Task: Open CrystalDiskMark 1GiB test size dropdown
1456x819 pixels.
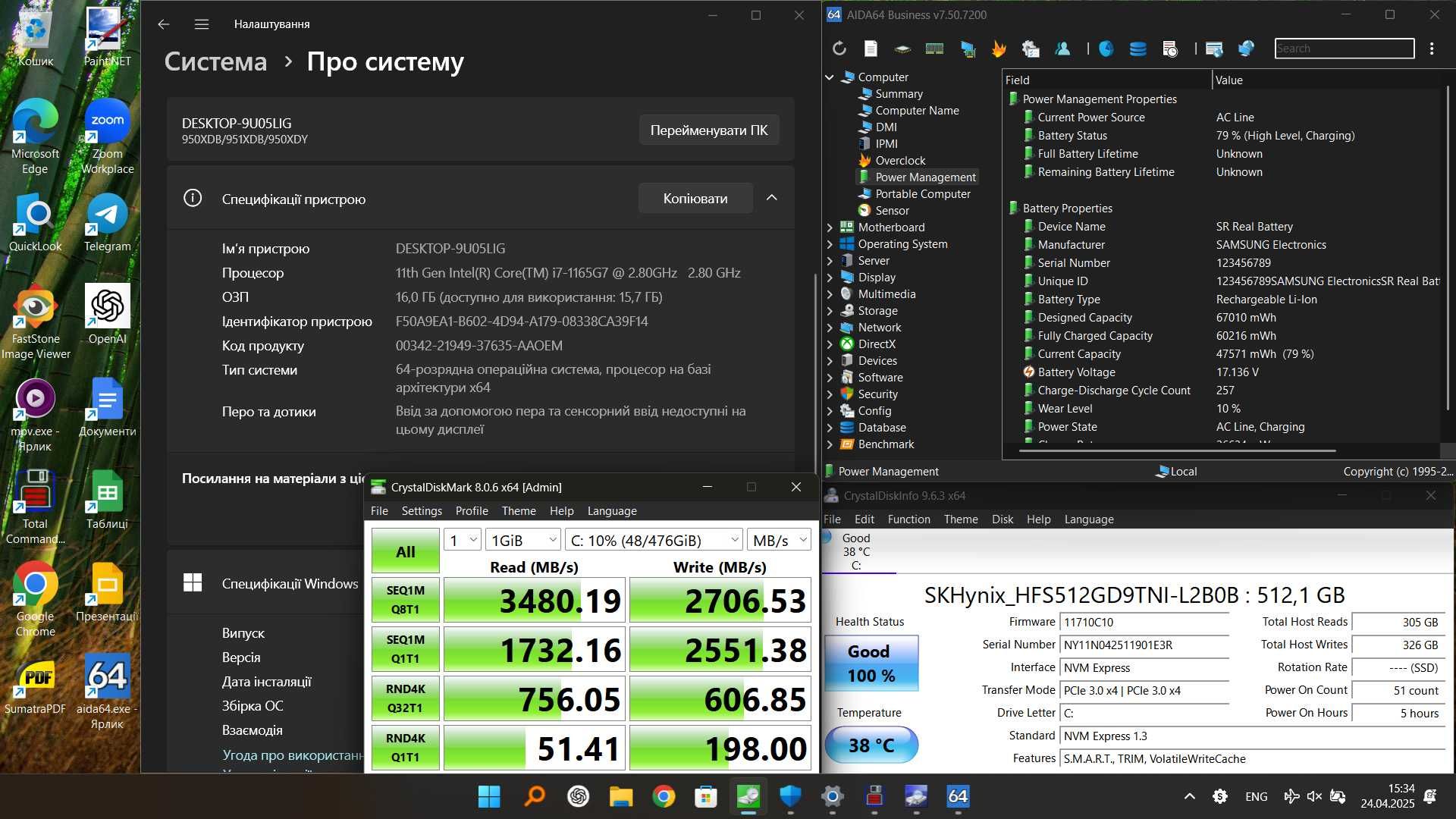Action: tap(523, 540)
